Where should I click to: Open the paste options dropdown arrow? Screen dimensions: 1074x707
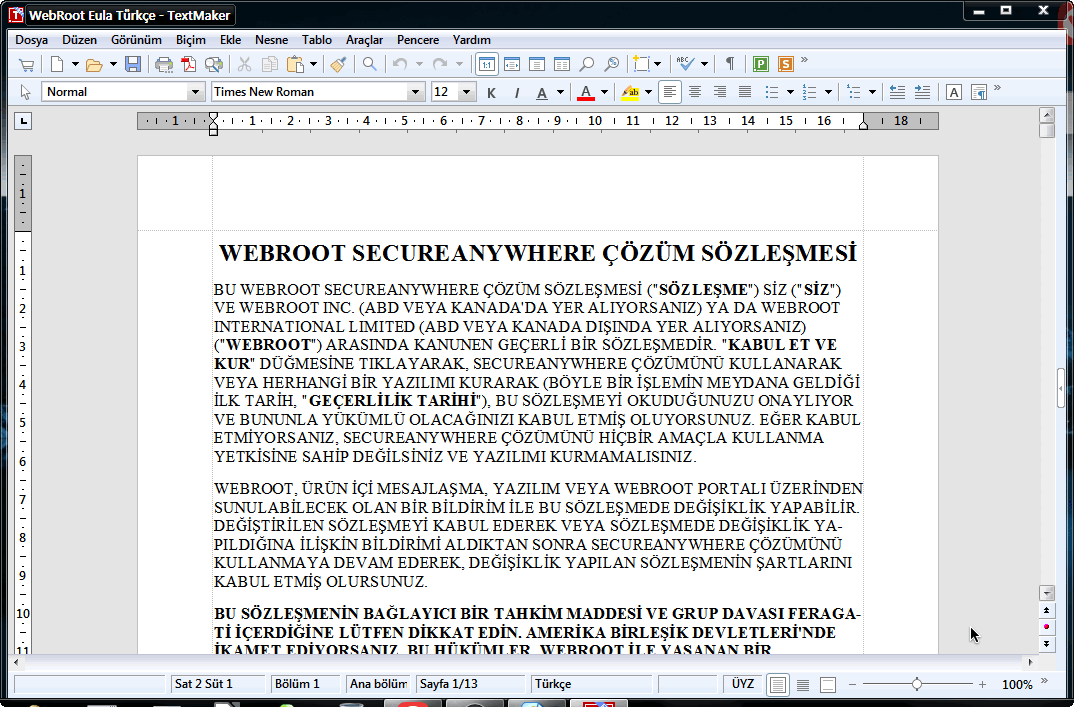click(314, 64)
